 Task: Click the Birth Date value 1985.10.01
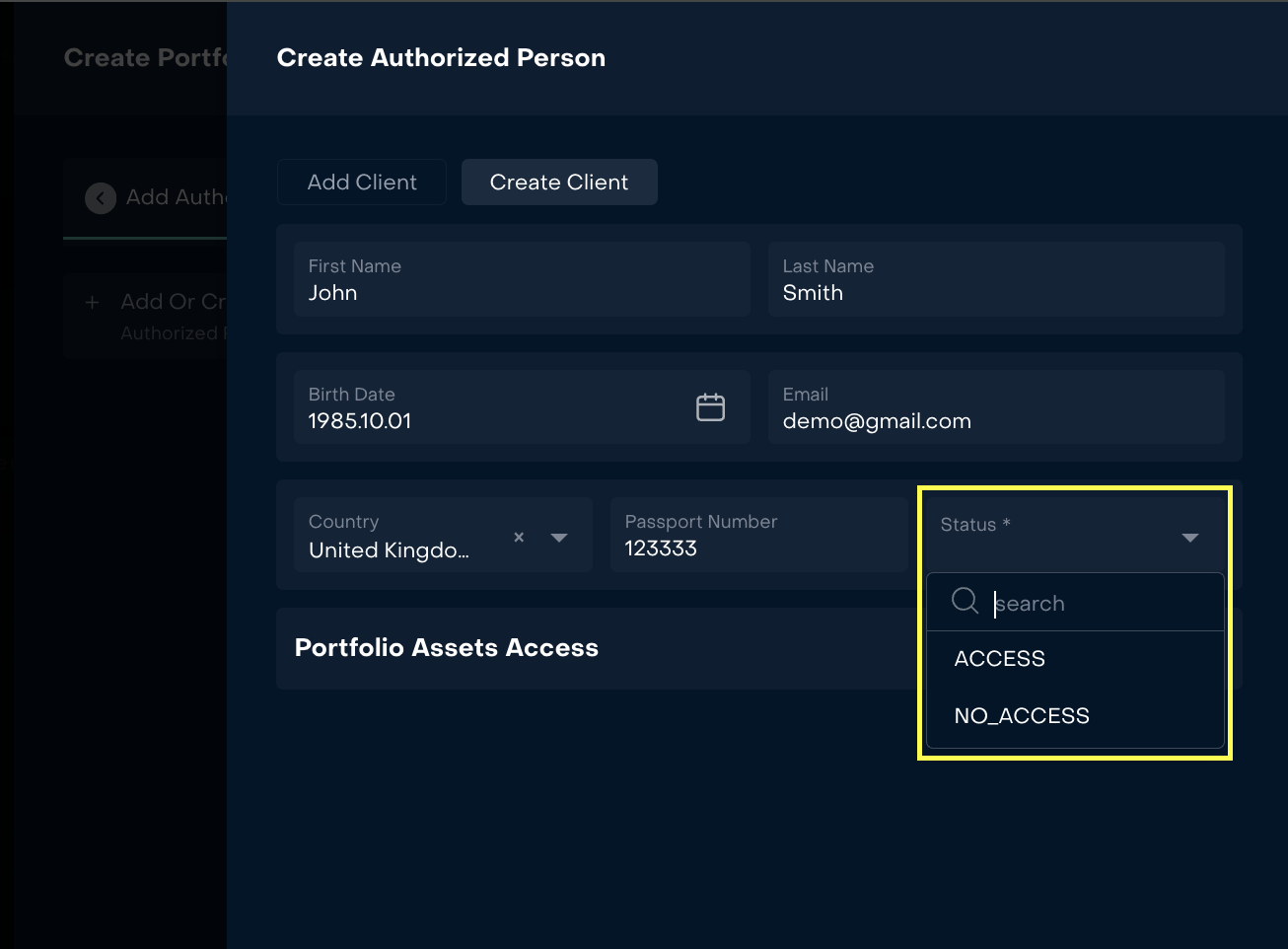360,421
